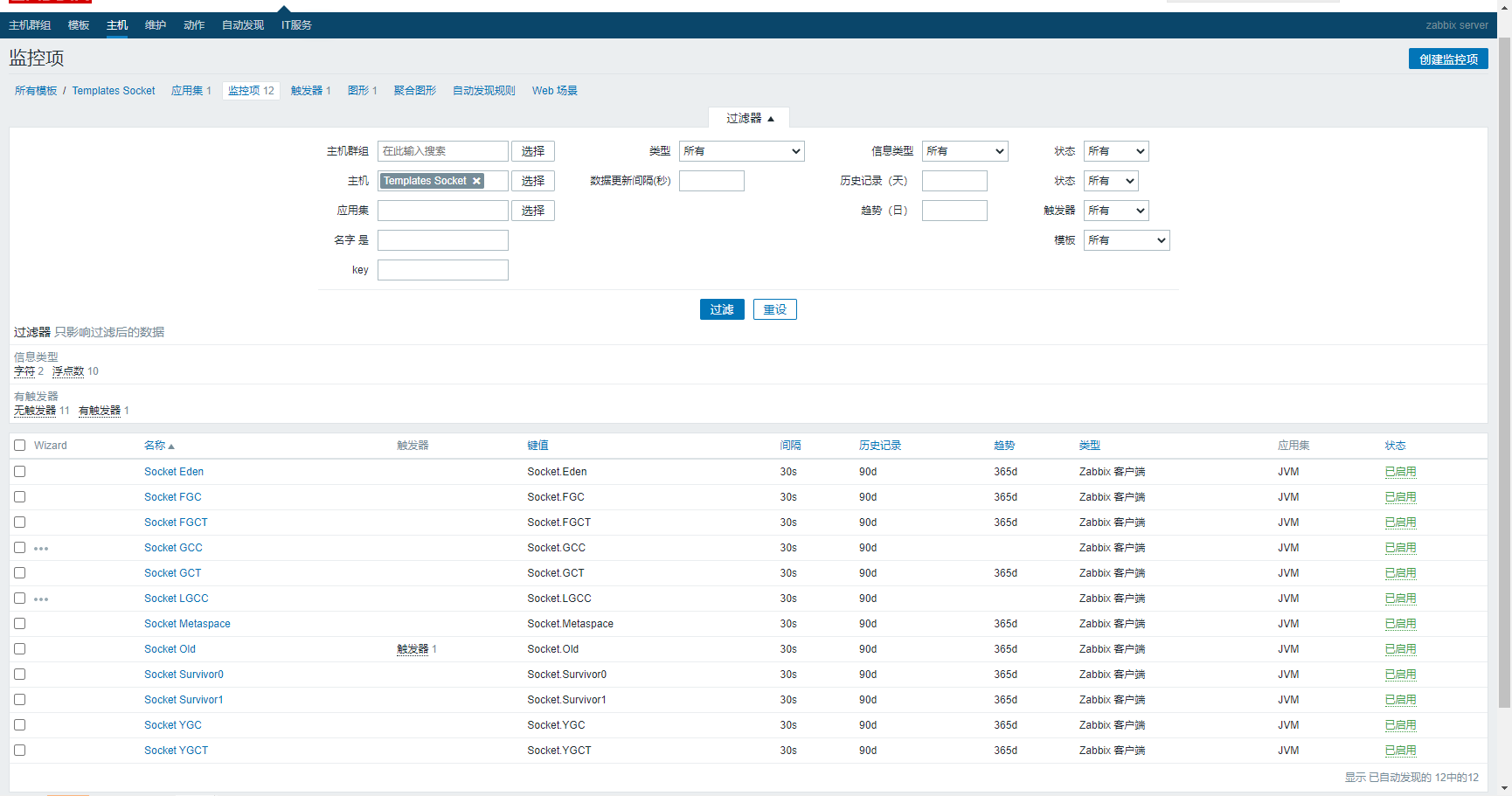This screenshot has height=796, width=1512.
Task: Open 动作 in top navigation
Action: pyautogui.click(x=194, y=25)
